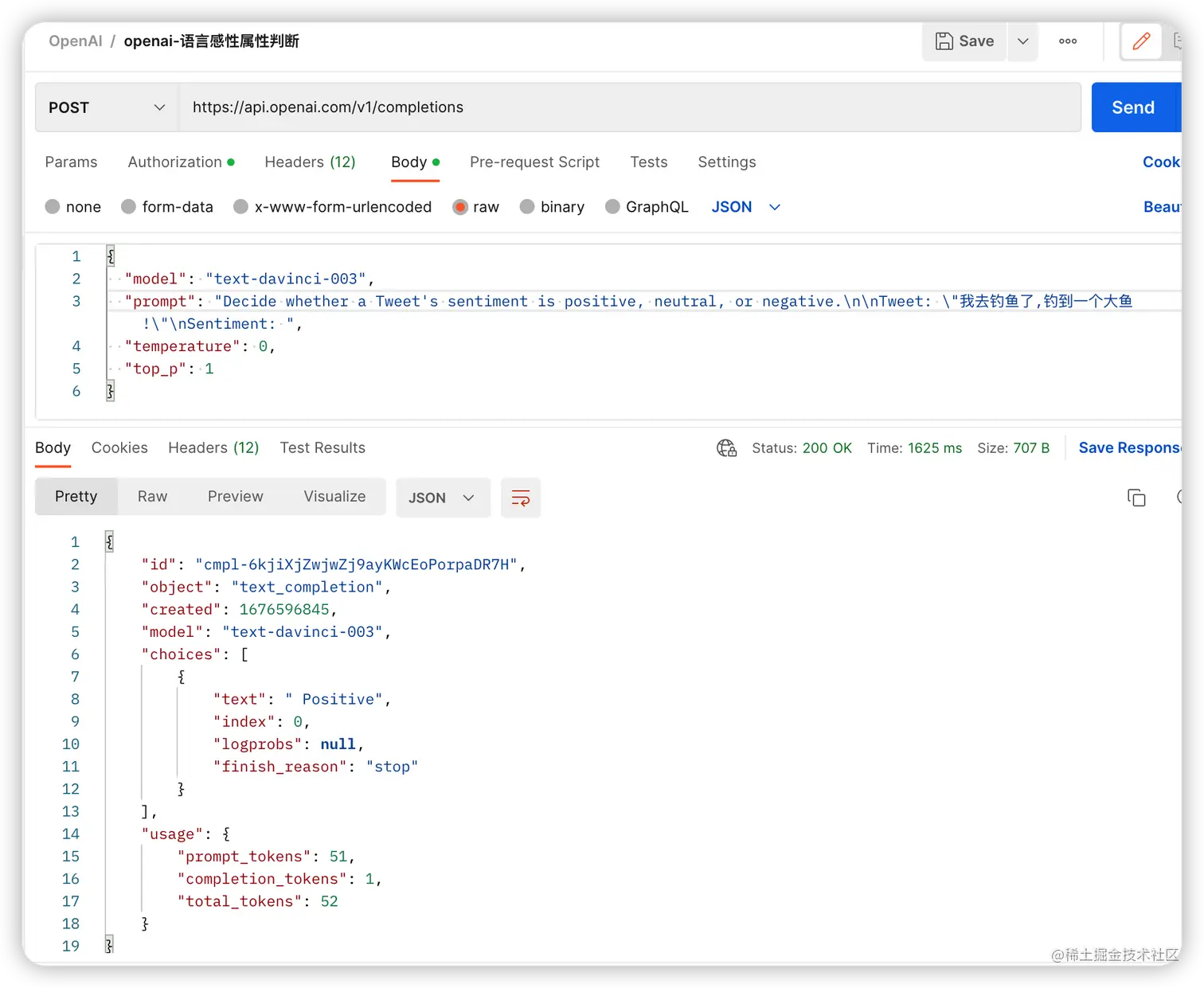1204x988 pixels.
Task: Click the Beautify link
Action: click(1162, 207)
